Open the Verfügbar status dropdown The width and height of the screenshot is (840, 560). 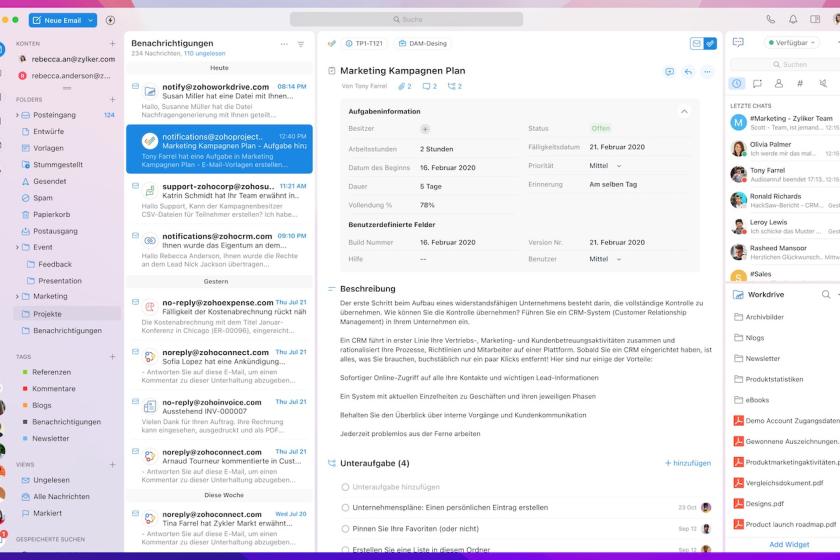[x=792, y=42]
